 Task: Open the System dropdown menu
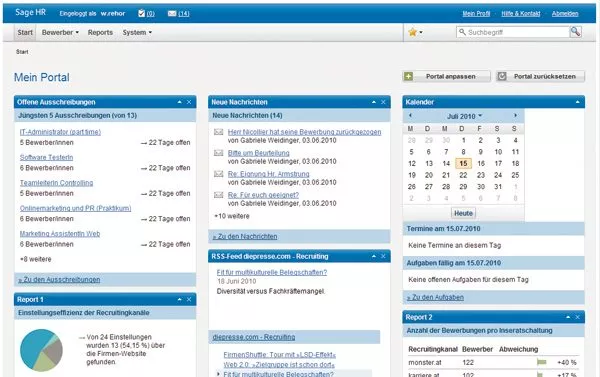click(137, 33)
